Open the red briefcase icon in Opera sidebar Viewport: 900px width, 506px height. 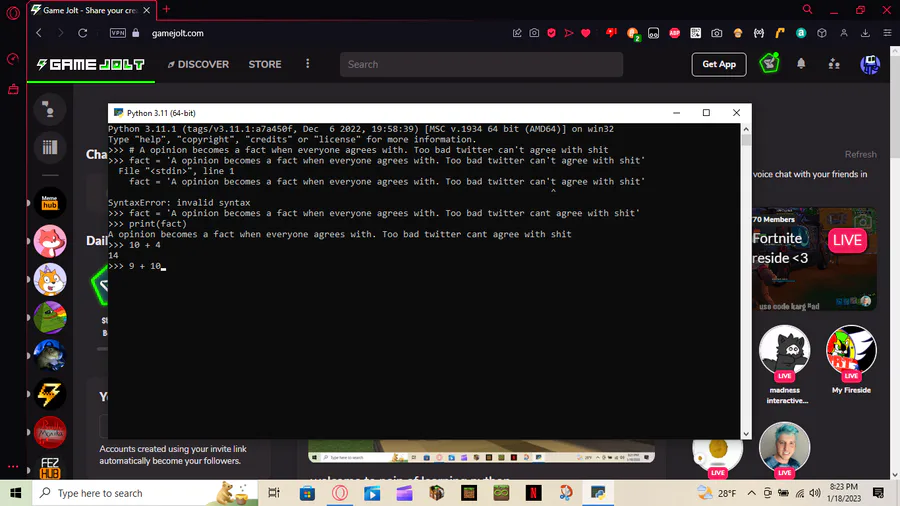(x=13, y=89)
